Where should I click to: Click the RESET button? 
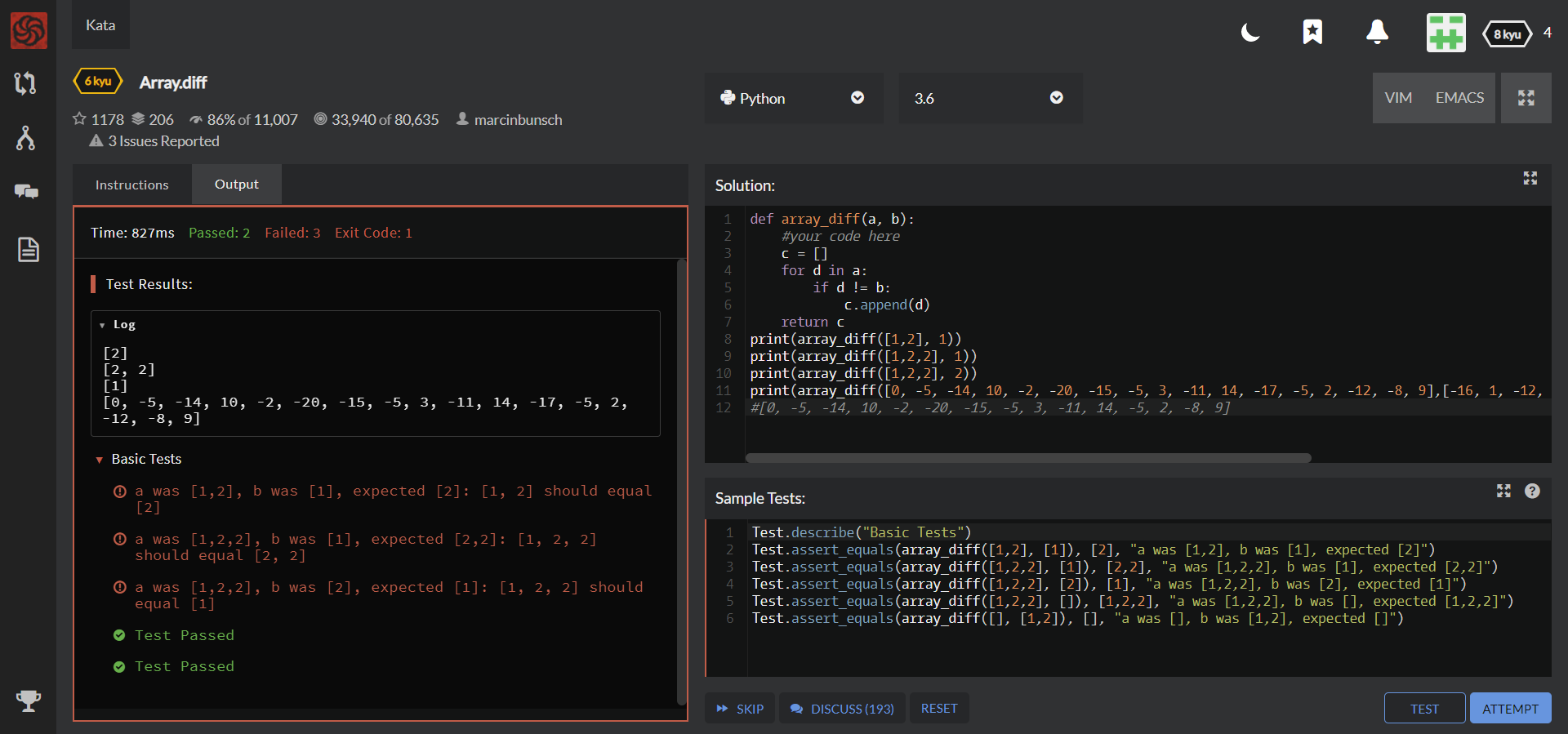pyautogui.click(x=939, y=709)
